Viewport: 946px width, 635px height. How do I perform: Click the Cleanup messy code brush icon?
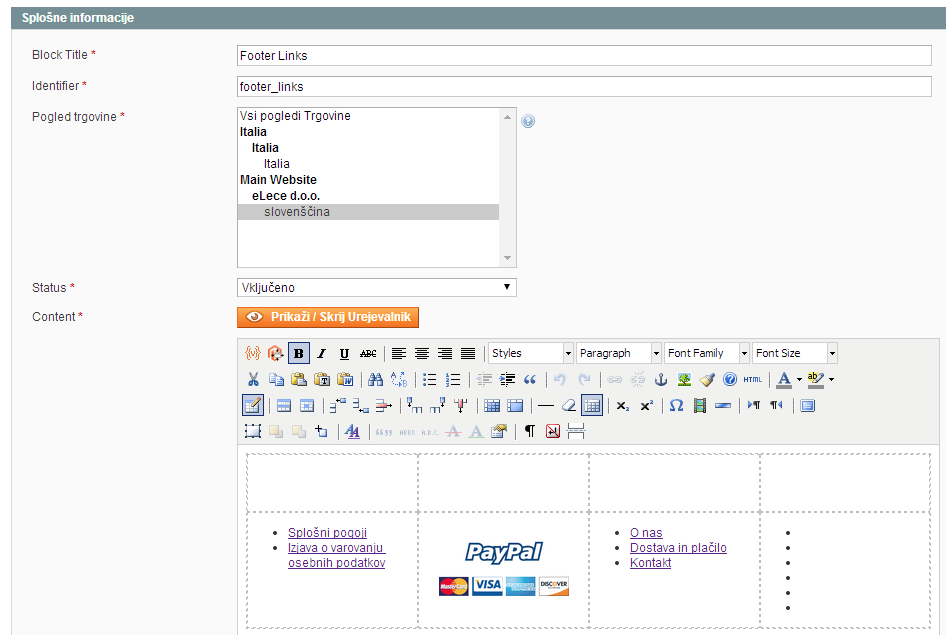[x=706, y=379]
